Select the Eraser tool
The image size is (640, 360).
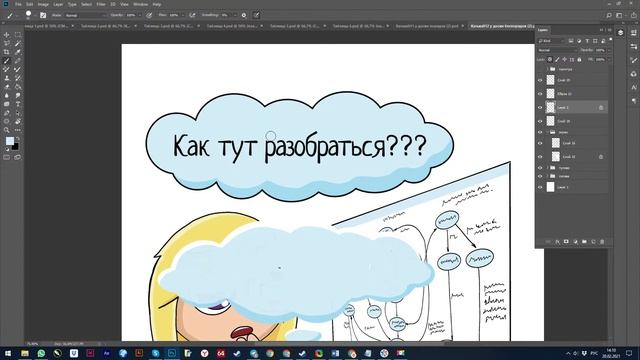(x=6, y=87)
